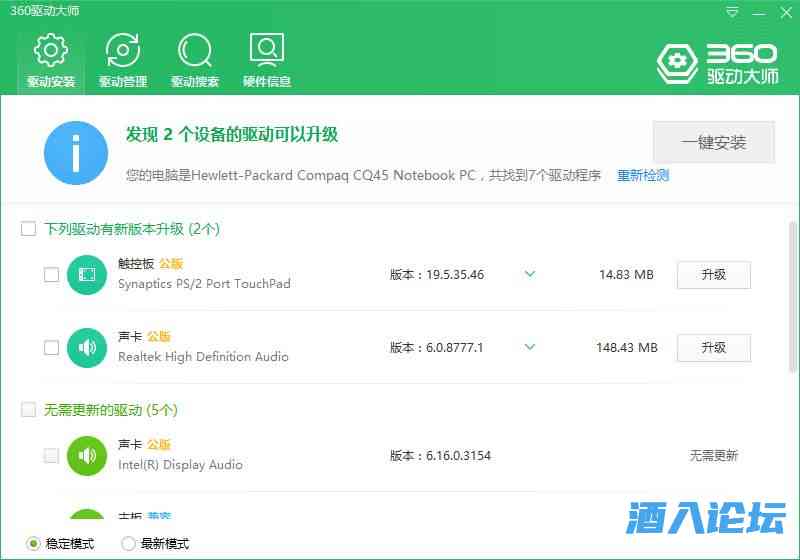Click the 重新检测 link

tap(643, 175)
